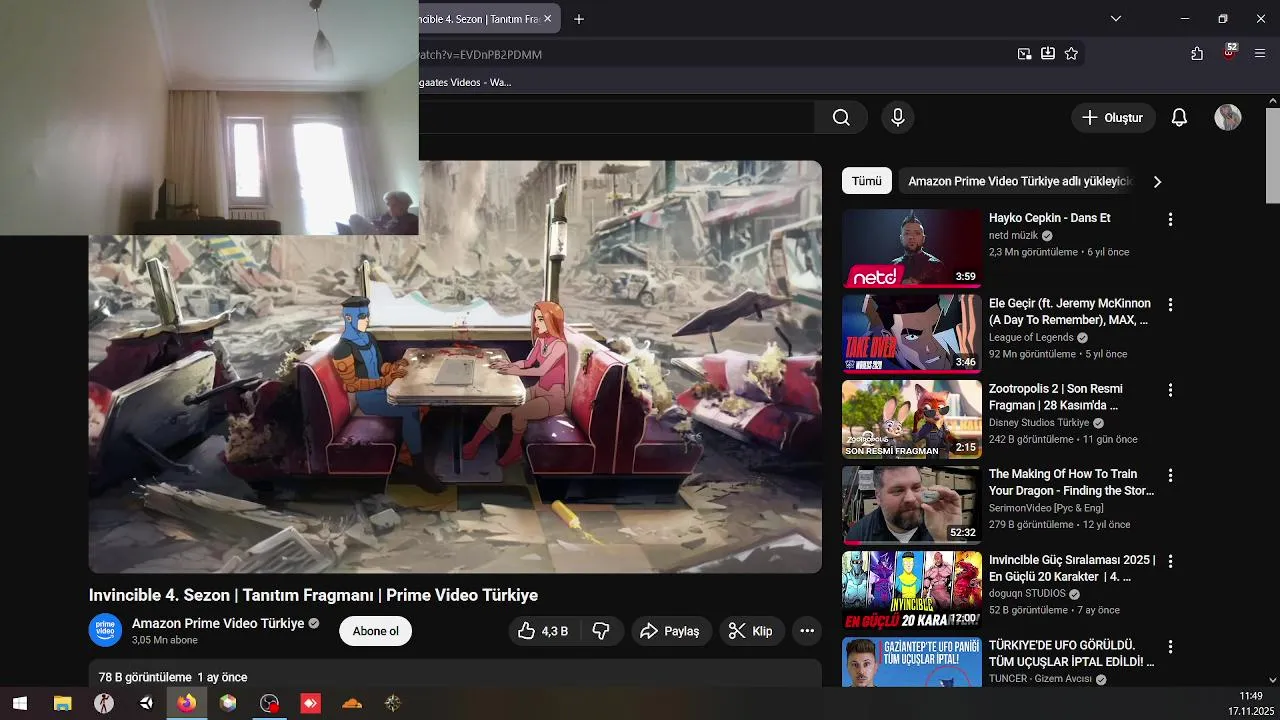The image size is (1280, 720).
Task: Open the Amazon Prime Video Türkiye channel name
Action: tap(218, 623)
